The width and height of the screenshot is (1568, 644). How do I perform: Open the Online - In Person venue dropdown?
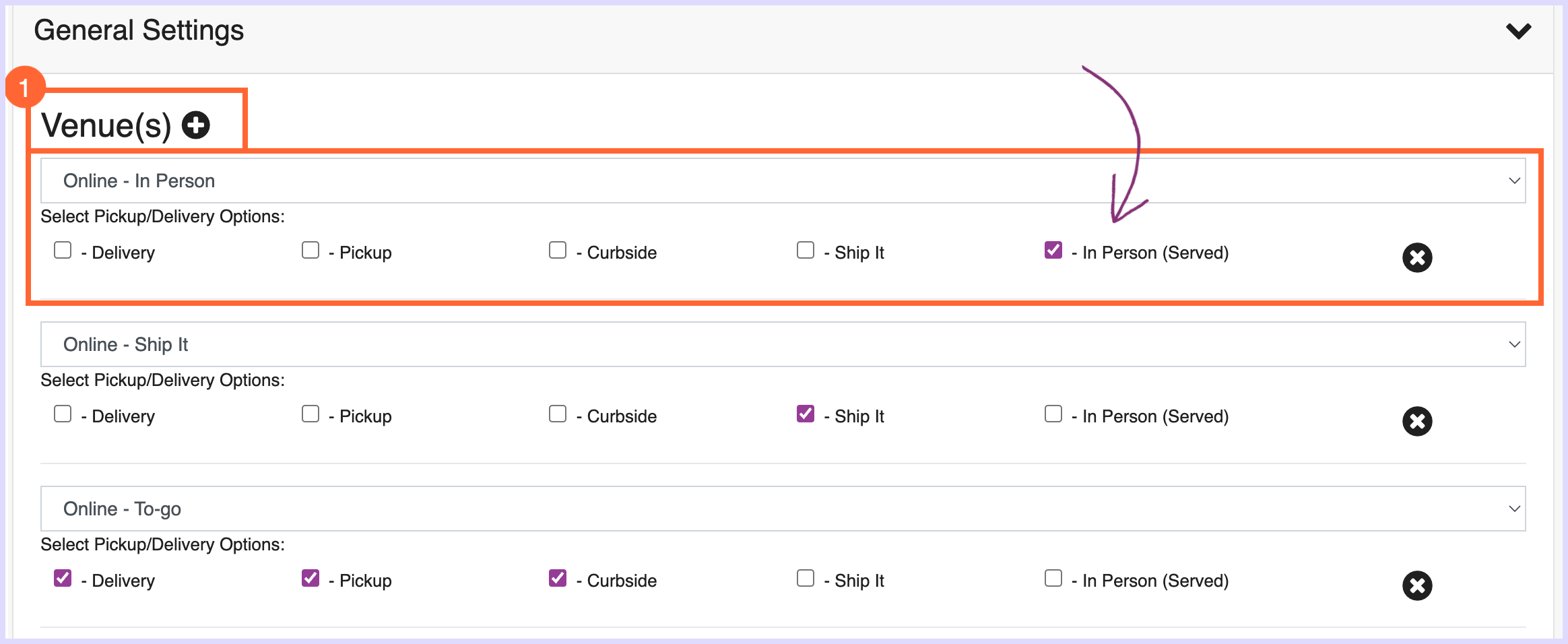pyautogui.click(x=783, y=181)
